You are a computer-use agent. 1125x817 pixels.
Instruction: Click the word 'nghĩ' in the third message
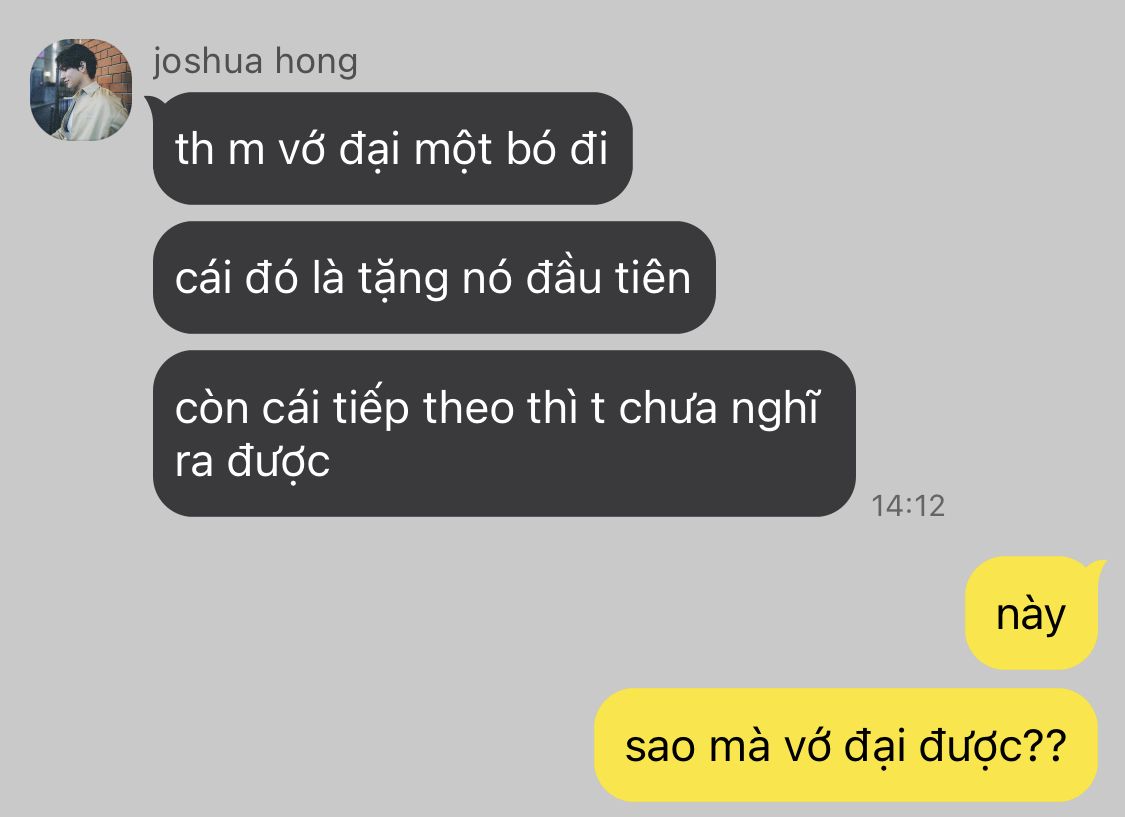tap(776, 408)
